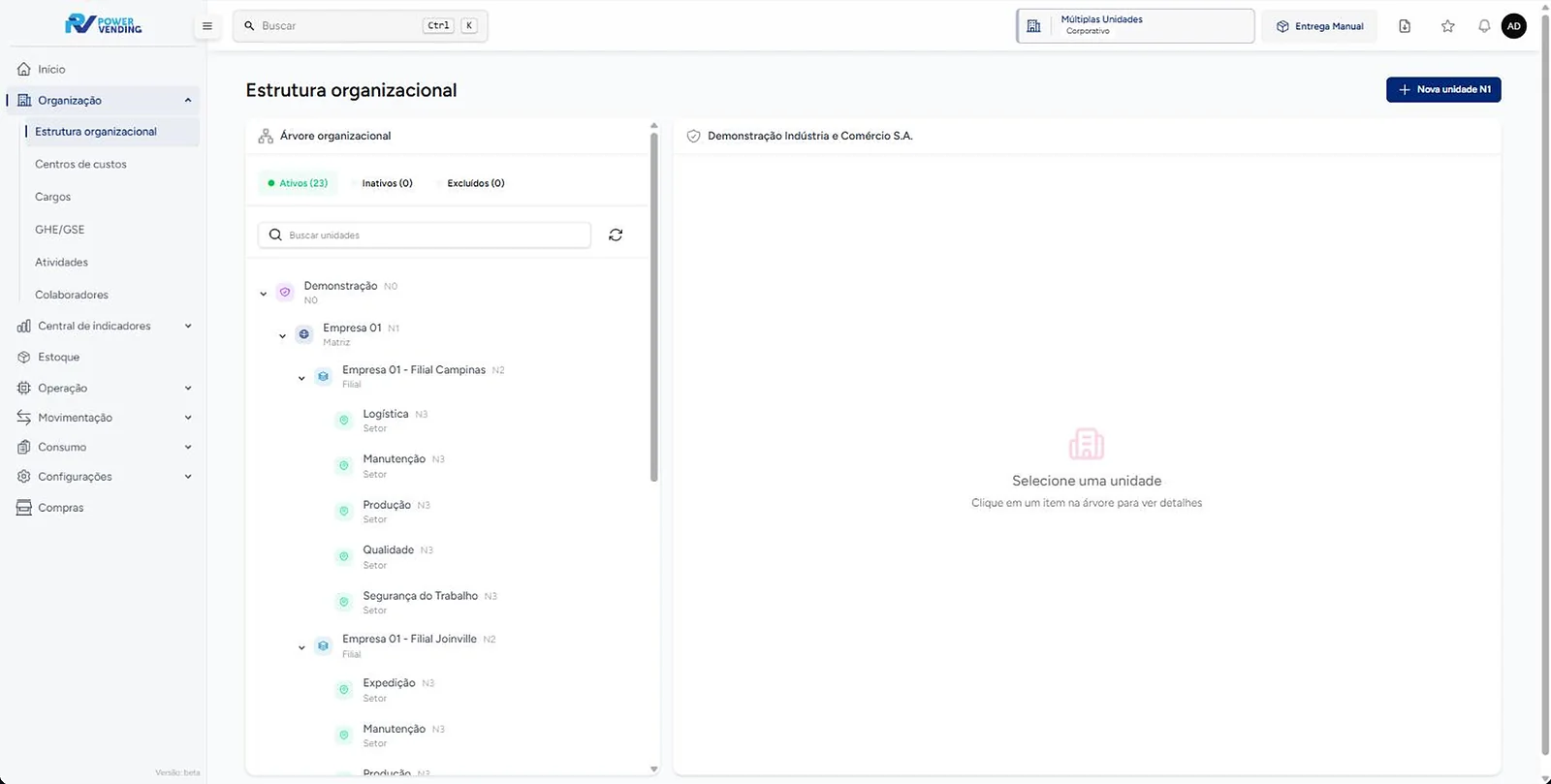Click the Estoque box icon in sidebar
The height and width of the screenshot is (784, 1551).
24,357
